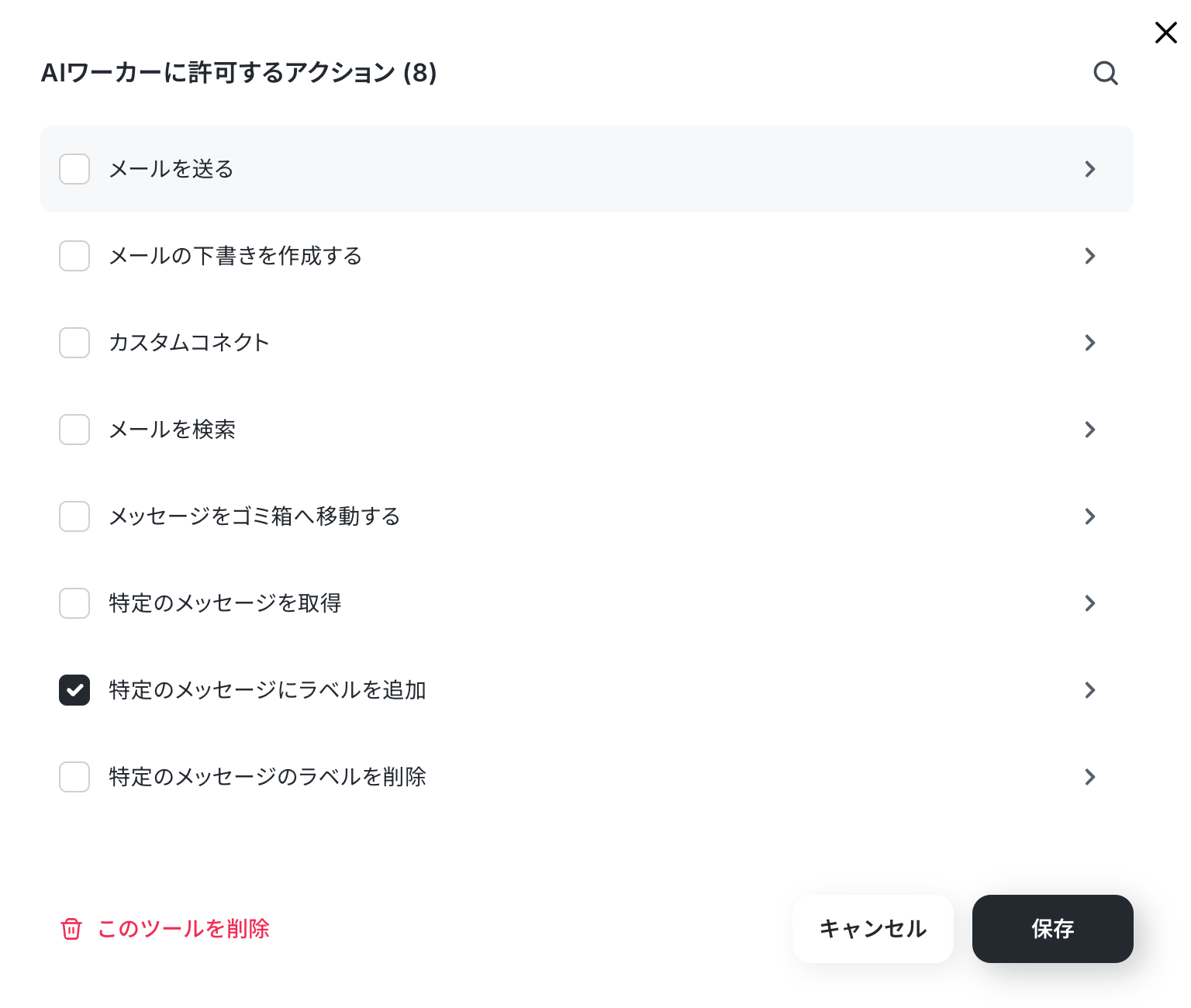1191x1008 pixels.
Task: Tick the カスタムコネクト checkbox
Action: point(74,343)
